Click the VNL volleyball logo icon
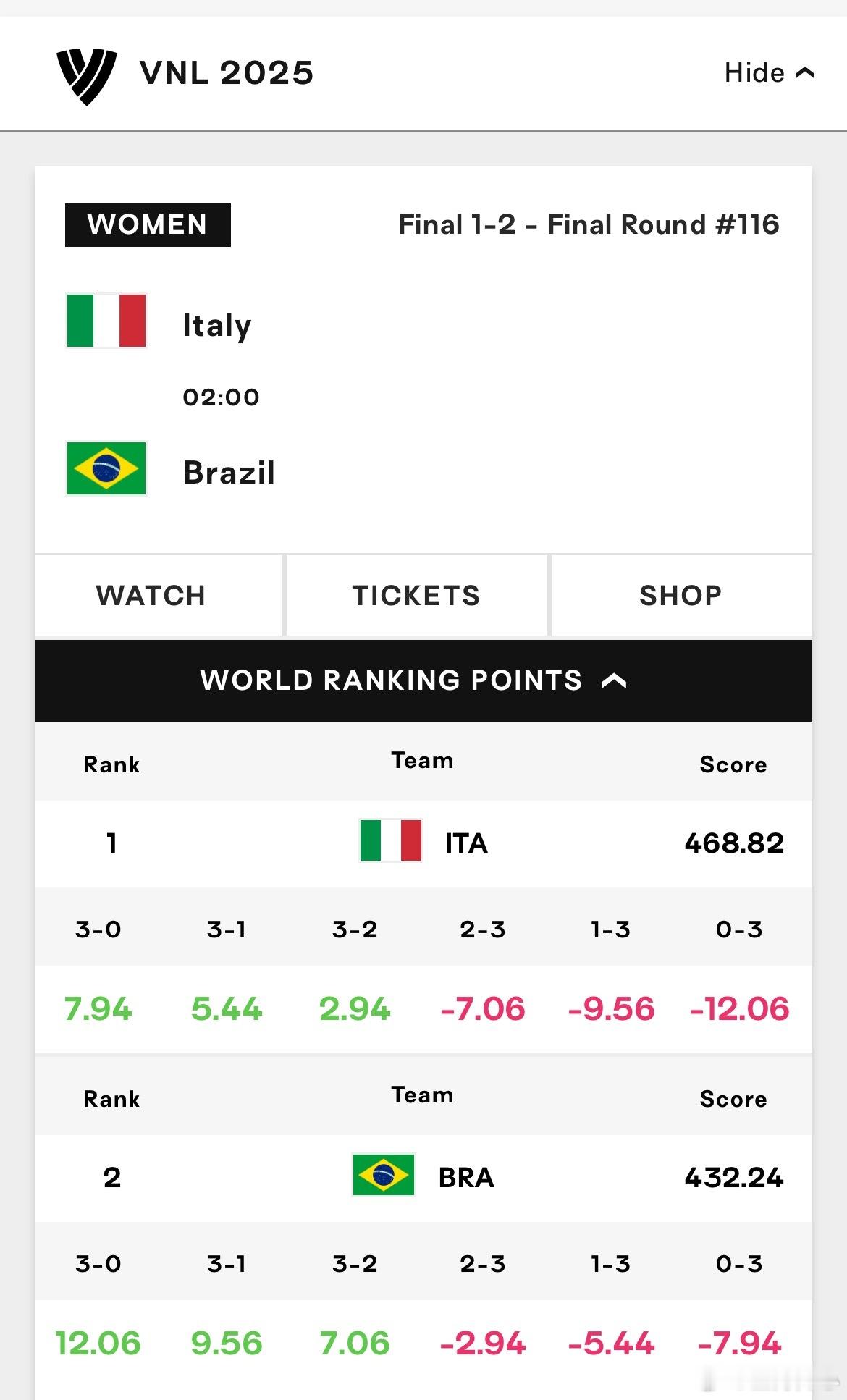The image size is (847, 1400). [x=87, y=76]
